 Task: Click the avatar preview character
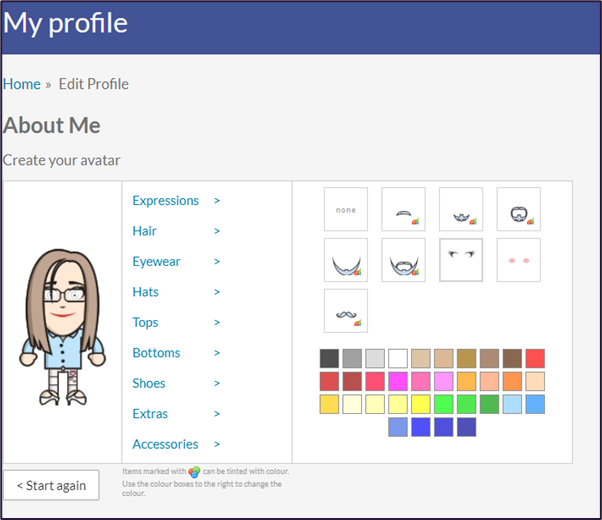[x=62, y=322]
